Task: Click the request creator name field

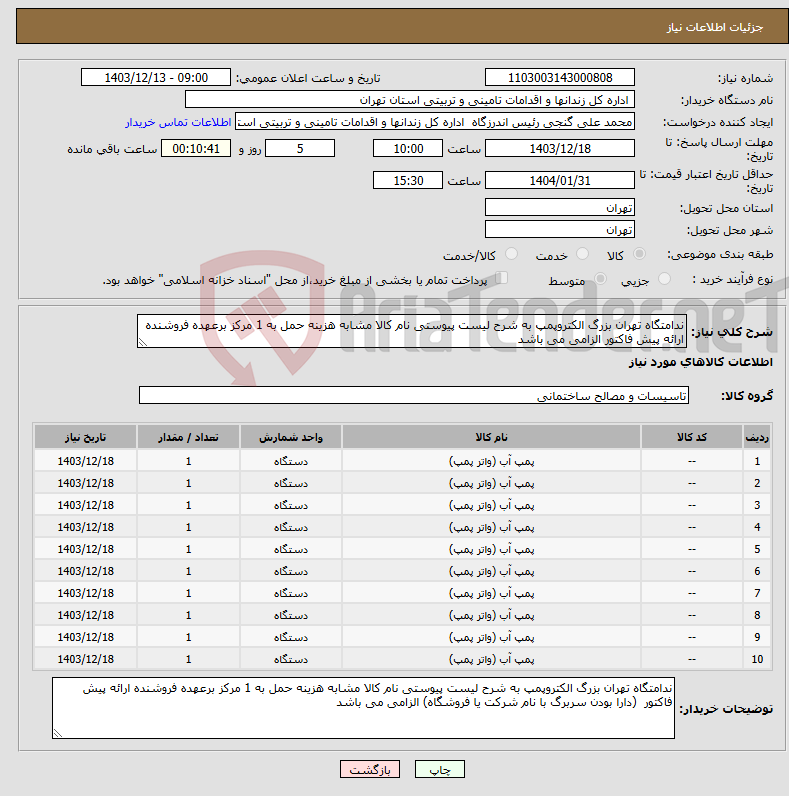Action: pyautogui.click(x=435, y=122)
